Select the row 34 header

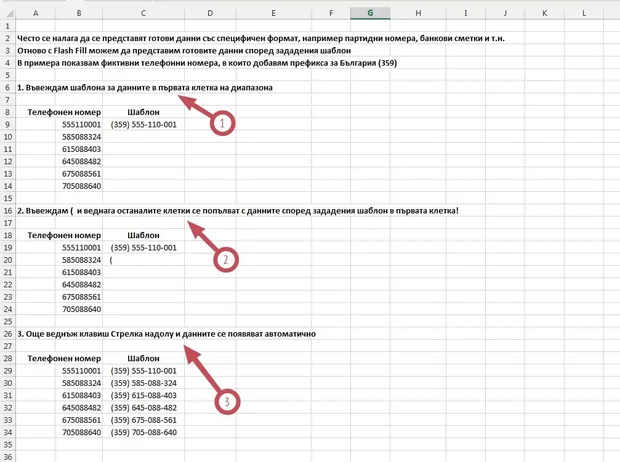[x=8, y=433]
